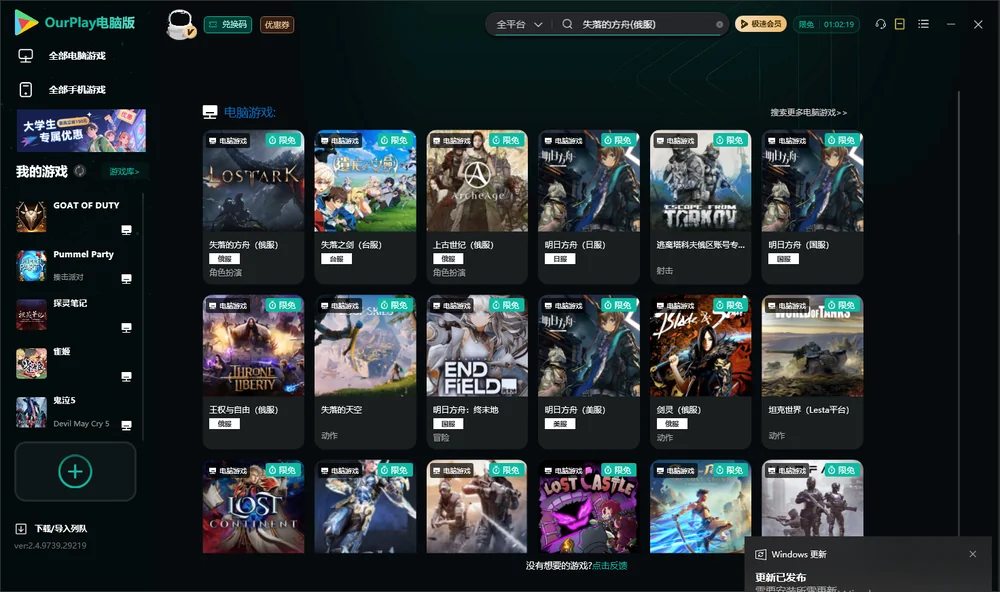Click 点击反馈 feedback link
This screenshot has height=592, width=1000.
(610, 565)
